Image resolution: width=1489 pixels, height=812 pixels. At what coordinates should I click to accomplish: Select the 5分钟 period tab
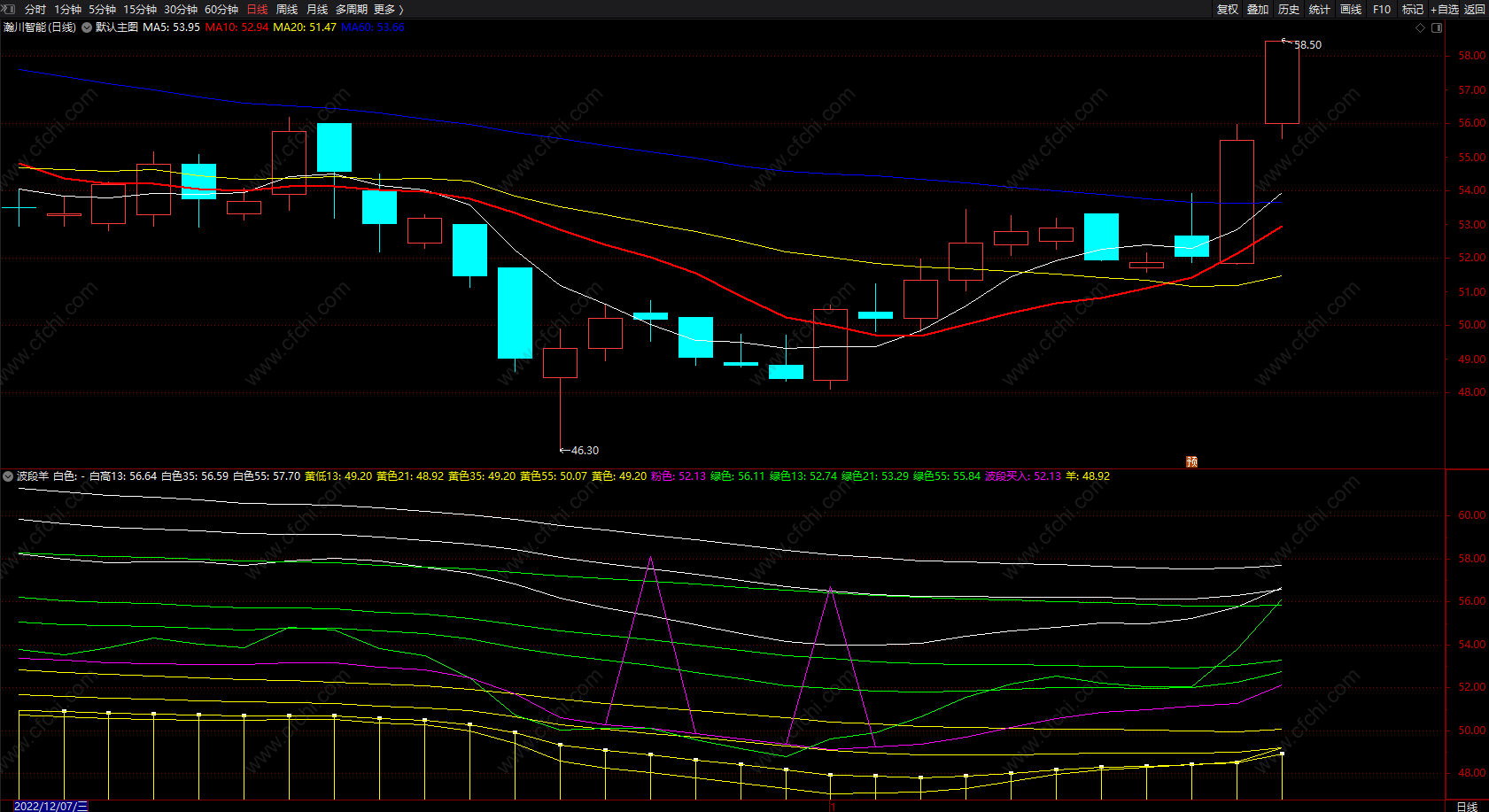(102, 9)
